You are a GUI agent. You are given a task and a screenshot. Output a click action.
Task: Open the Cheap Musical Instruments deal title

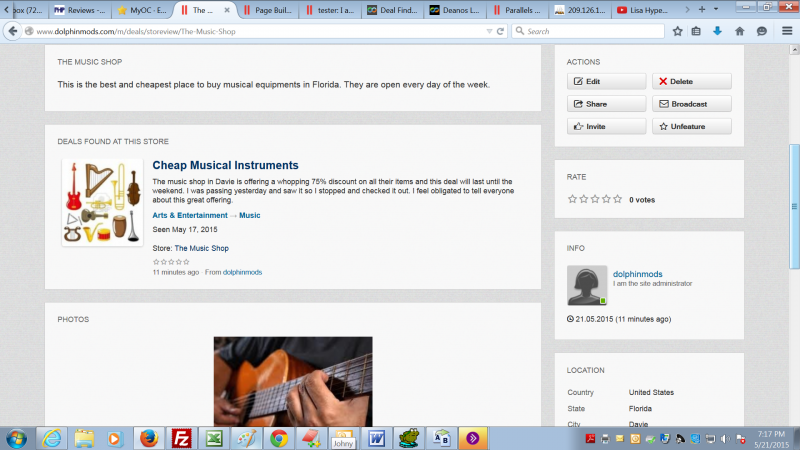pos(225,165)
